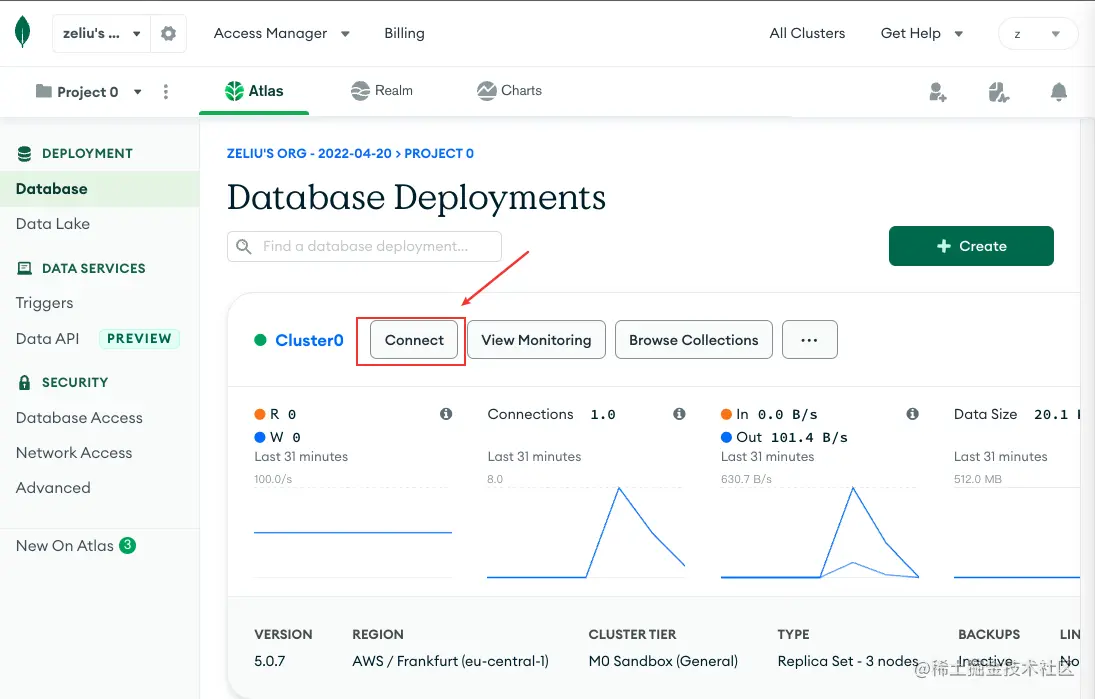Screen dimensions: 1095x699
Task: Click the network In/Out chart graph
Action: pyautogui.click(x=819, y=532)
